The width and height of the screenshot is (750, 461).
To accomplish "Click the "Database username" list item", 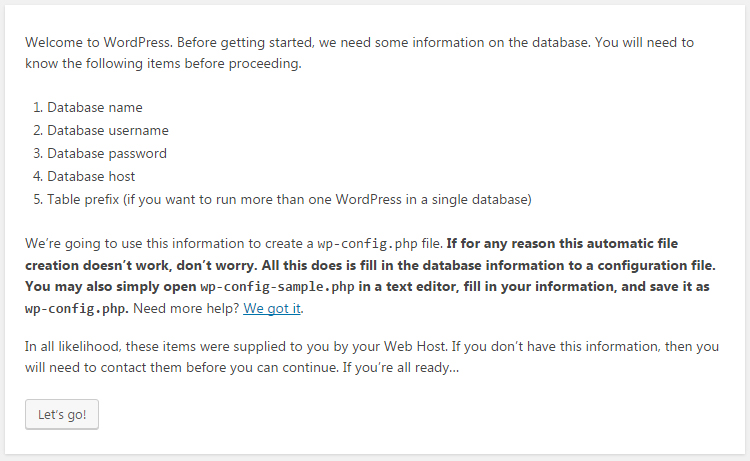I will pos(108,130).
